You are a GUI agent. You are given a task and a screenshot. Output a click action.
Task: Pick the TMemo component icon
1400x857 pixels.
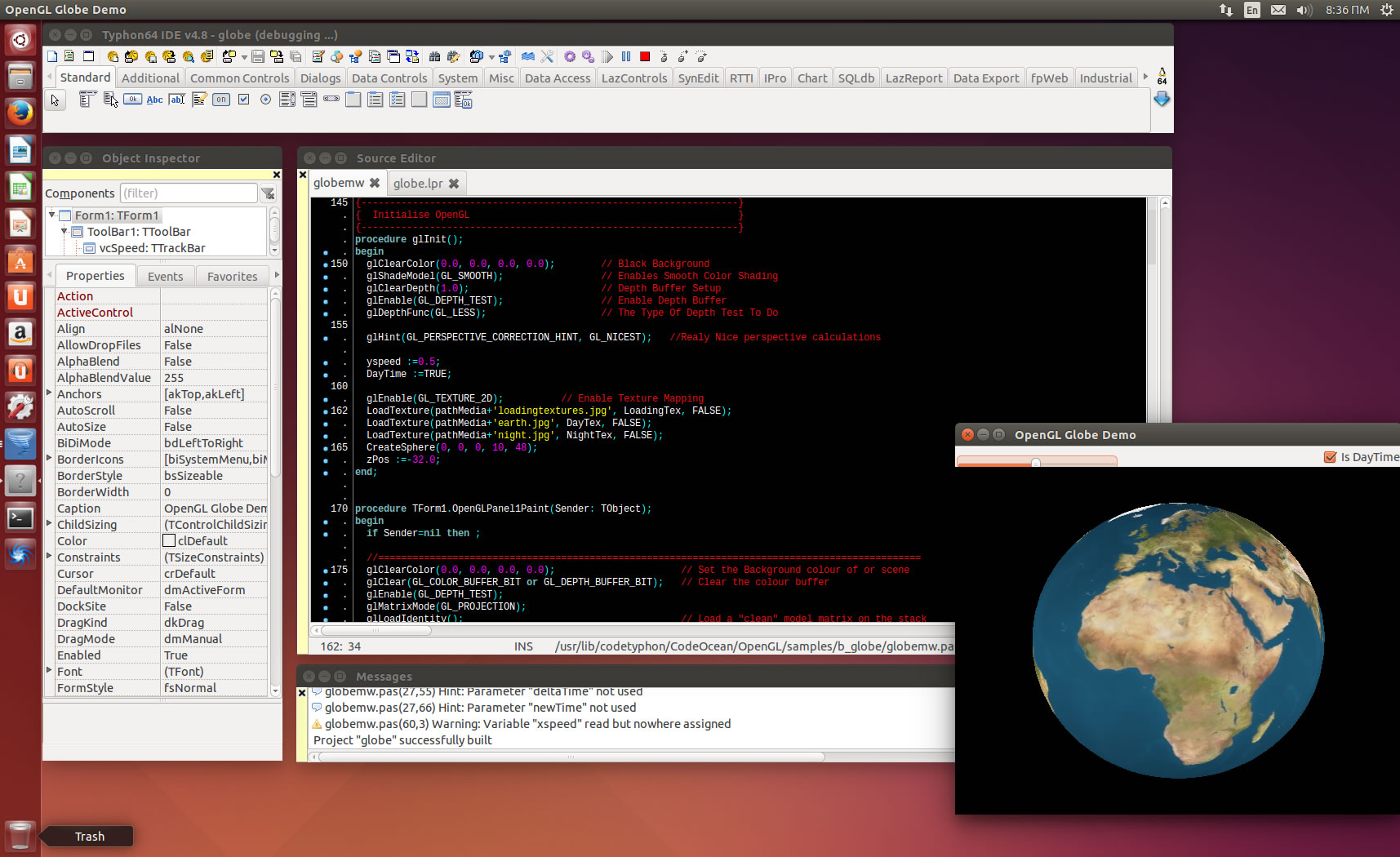tap(199, 100)
